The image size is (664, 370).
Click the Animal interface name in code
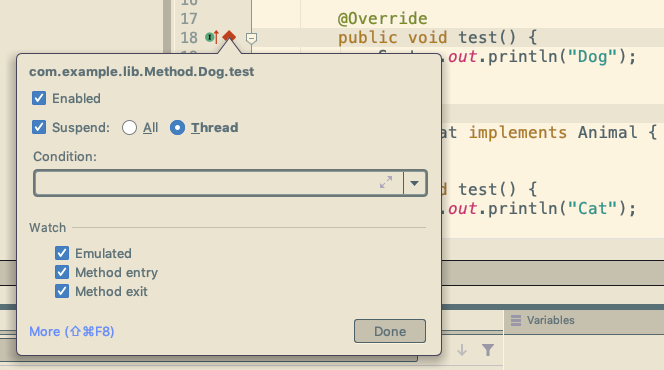(x=608, y=133)
